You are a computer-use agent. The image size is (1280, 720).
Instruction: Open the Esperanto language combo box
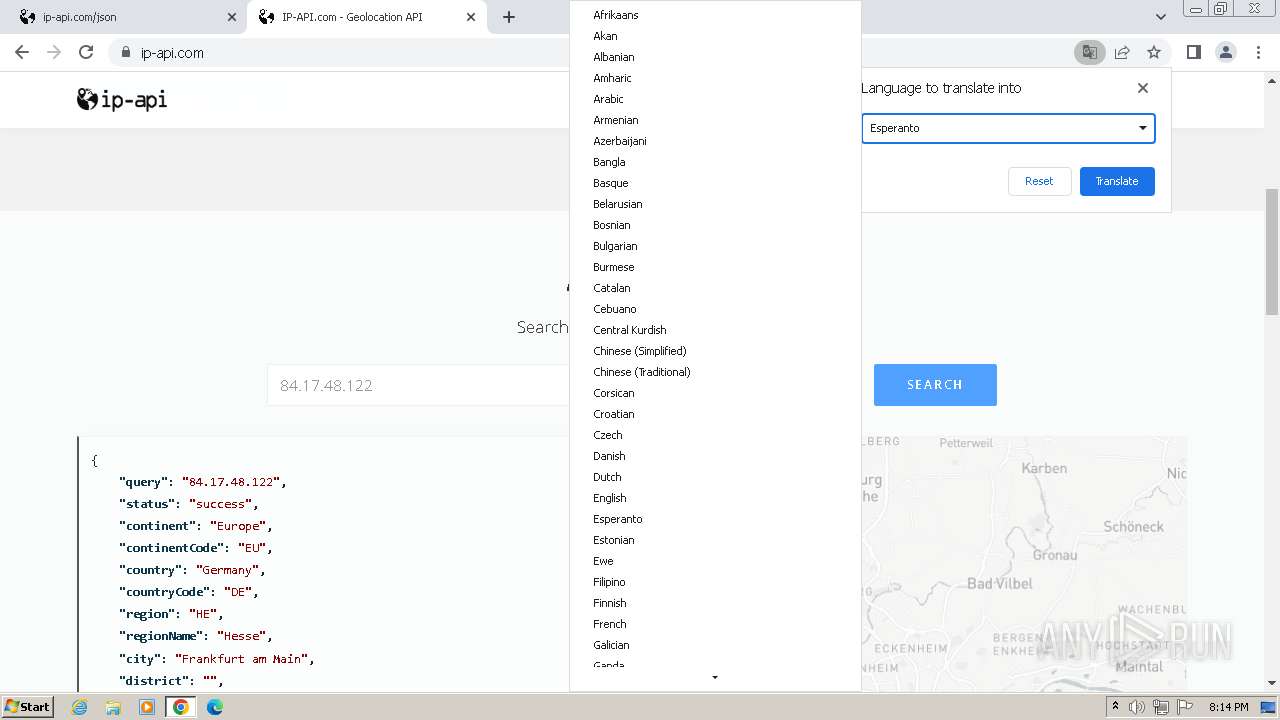click(1008, 128)
